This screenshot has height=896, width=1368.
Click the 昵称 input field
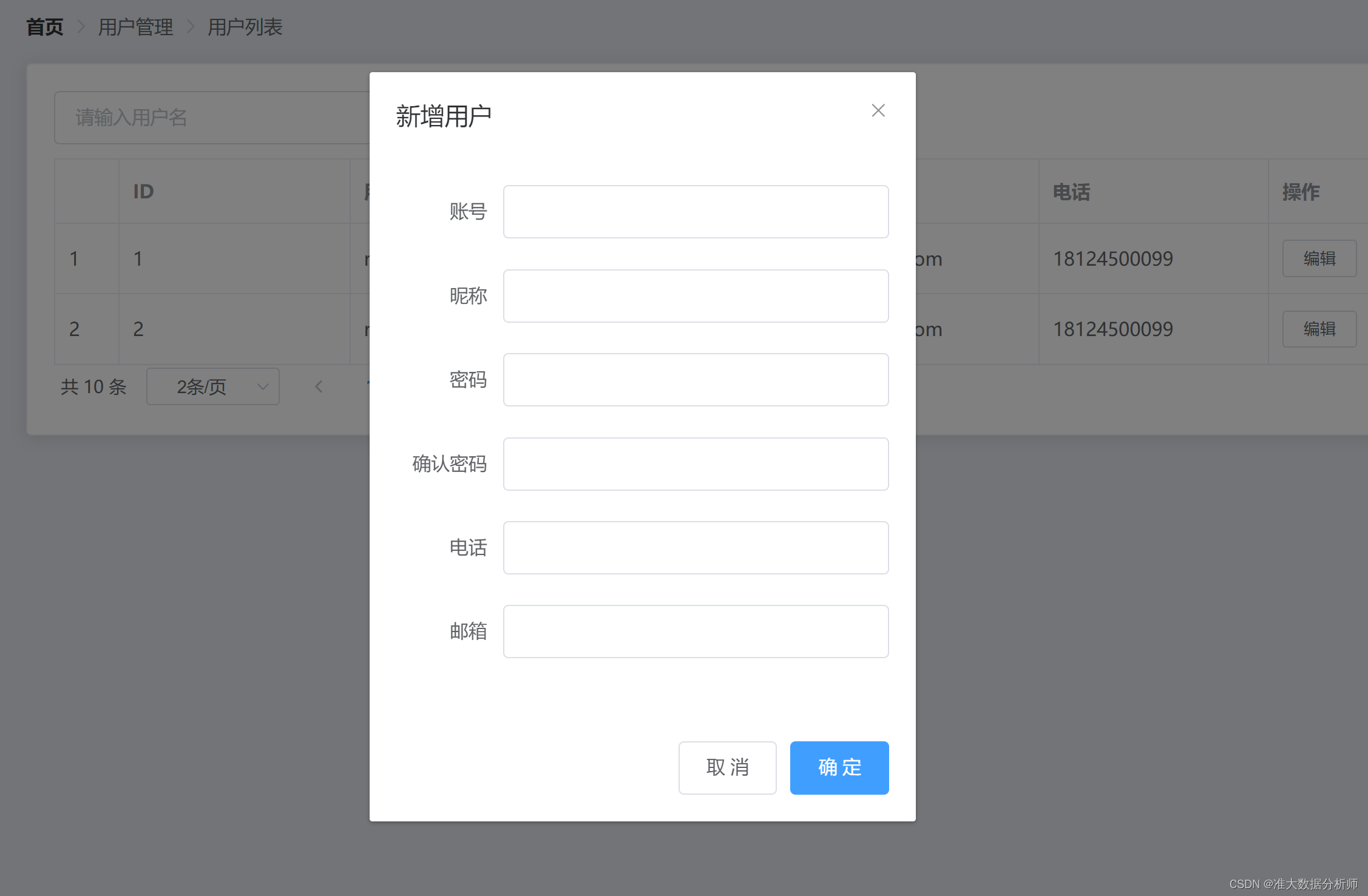pos(696,296)
